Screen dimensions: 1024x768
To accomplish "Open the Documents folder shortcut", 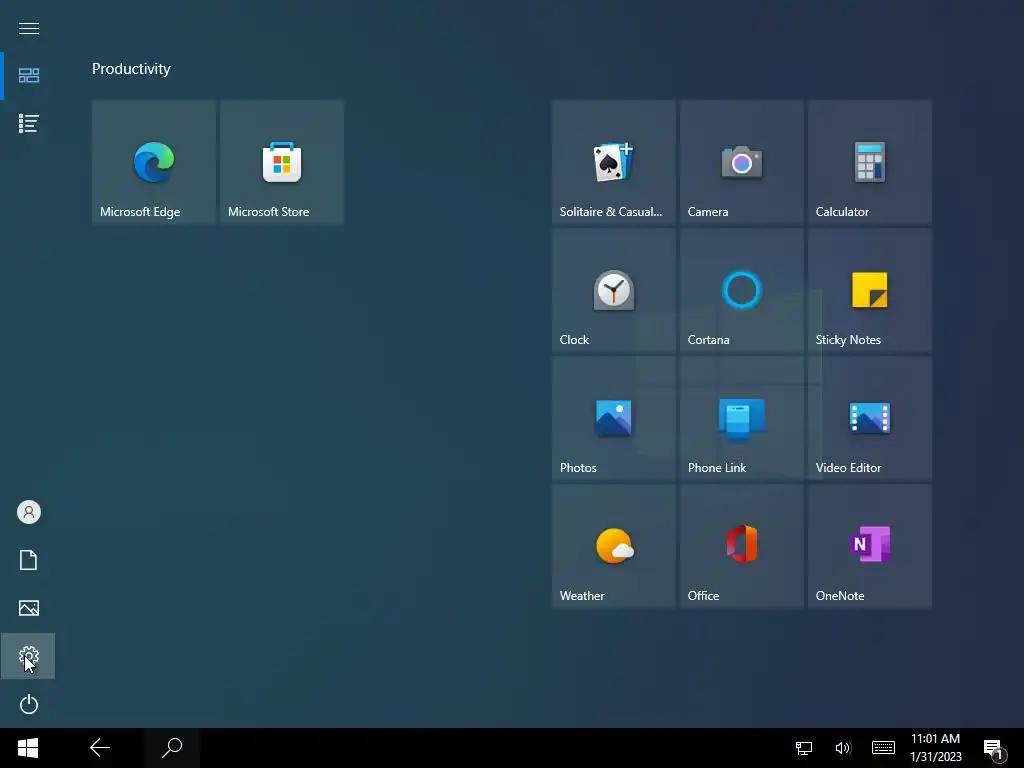I will point(29,560).
